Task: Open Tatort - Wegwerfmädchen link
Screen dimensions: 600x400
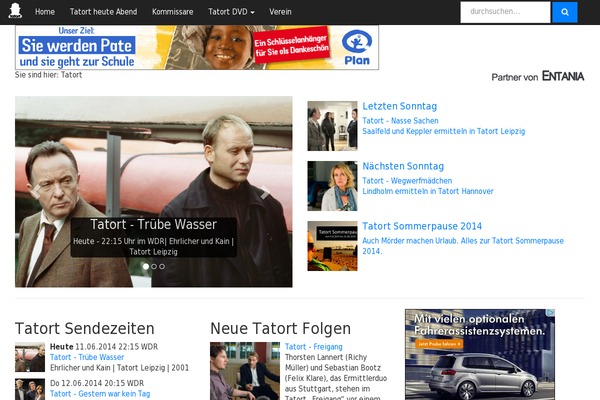Action: (x=407, y=181)
